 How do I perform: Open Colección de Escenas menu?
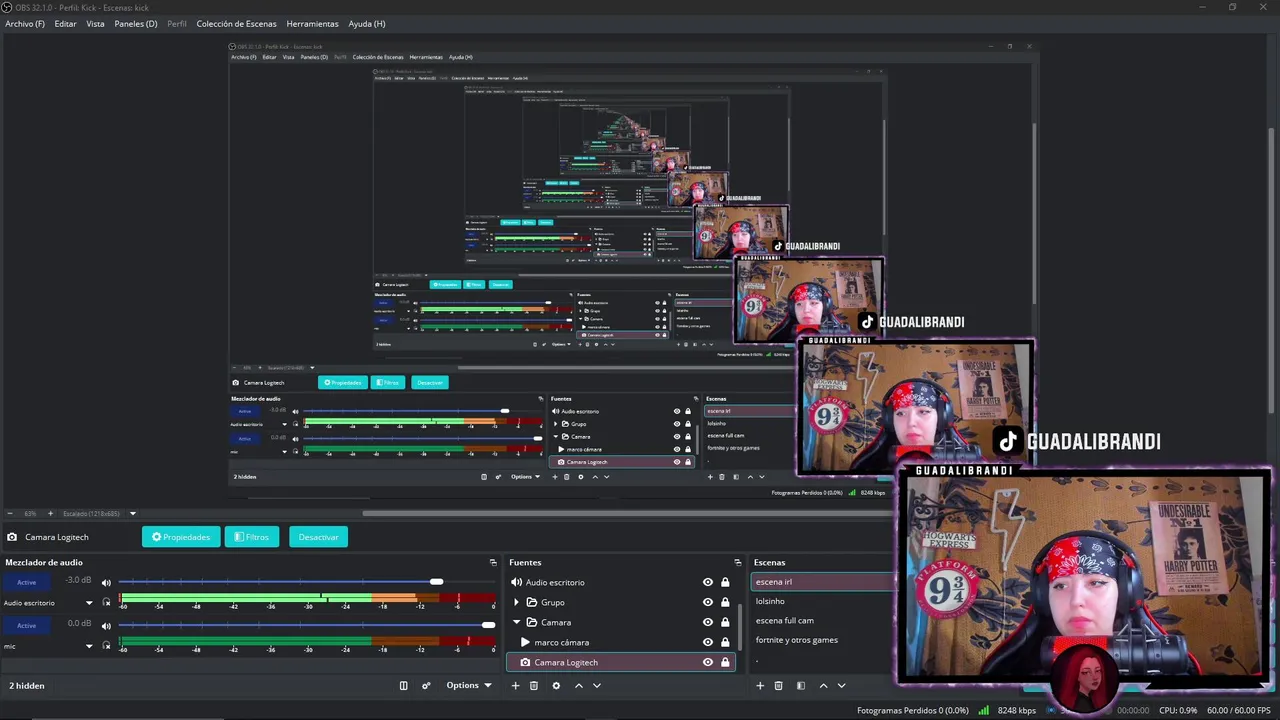(x=236, y=23)
